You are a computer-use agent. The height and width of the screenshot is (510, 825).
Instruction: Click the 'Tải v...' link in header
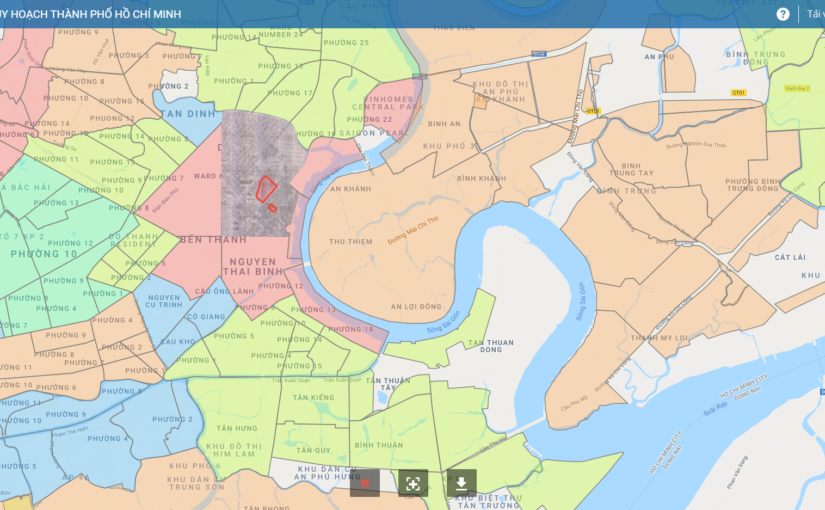click(x=813, y=14)
